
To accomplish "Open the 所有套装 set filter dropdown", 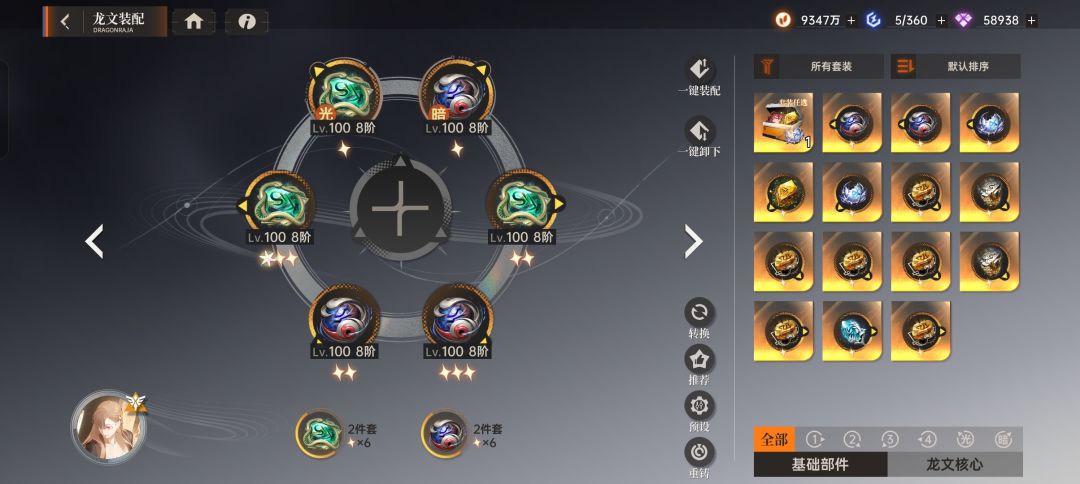I will pos(818,67).
